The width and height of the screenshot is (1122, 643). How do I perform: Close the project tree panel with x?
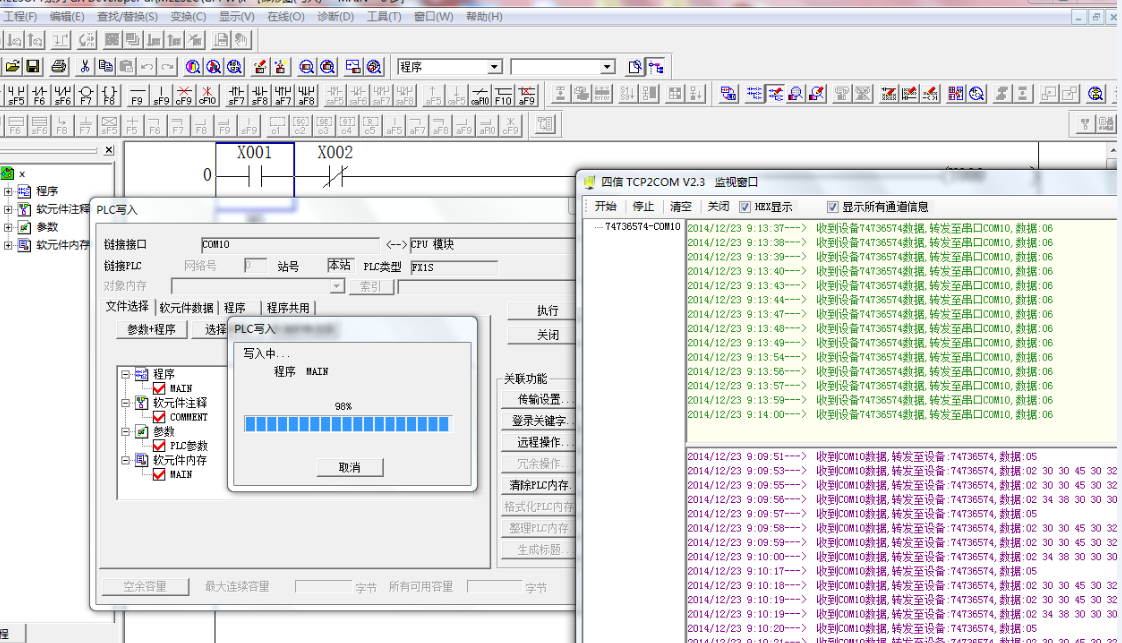click(108, 150)
